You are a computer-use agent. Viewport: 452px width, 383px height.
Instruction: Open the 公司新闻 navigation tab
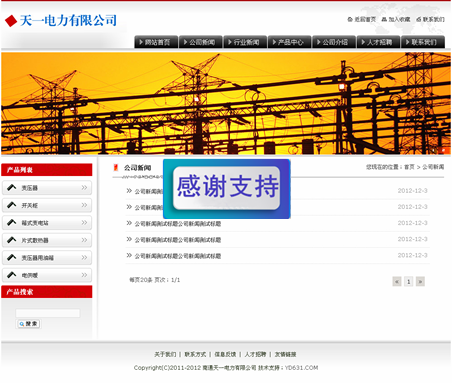(200, 42)
